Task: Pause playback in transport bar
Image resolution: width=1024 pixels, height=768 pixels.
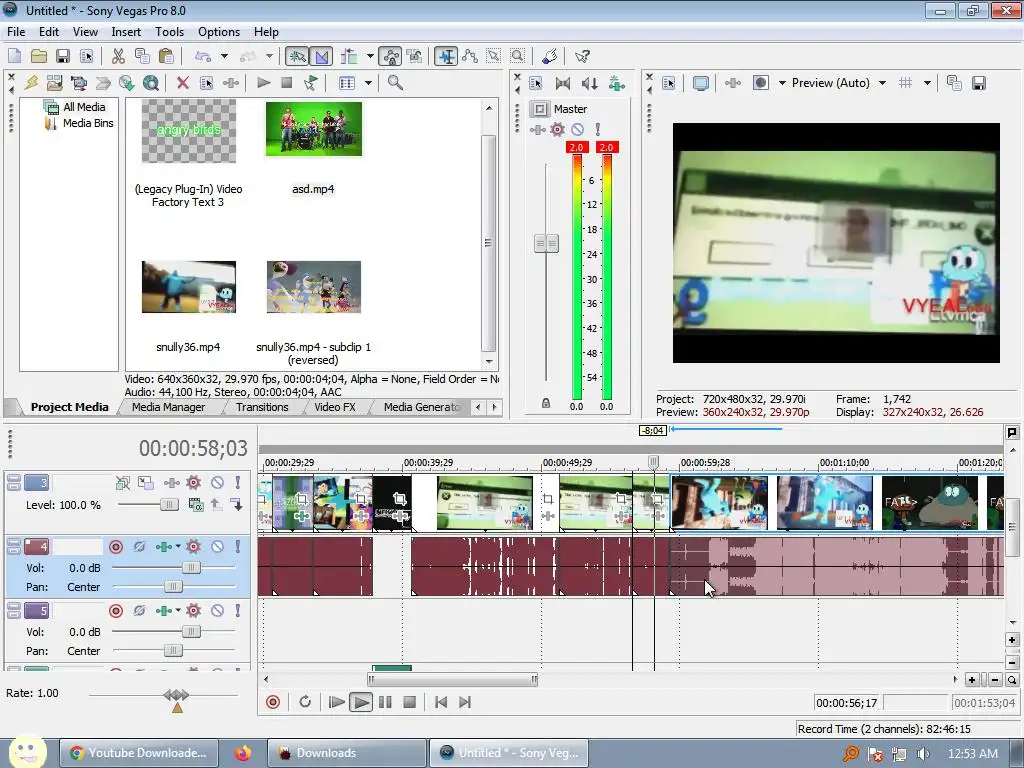Action: pos(385,702)
